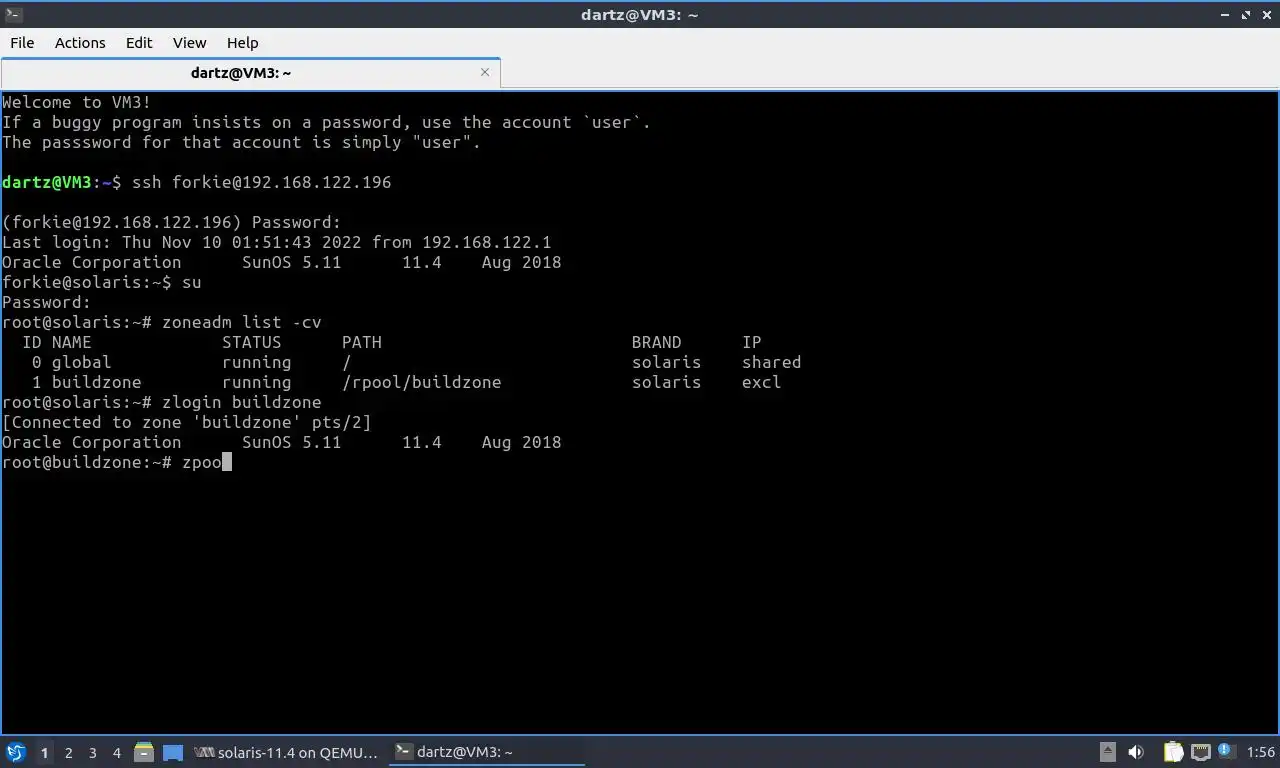This screenshot has height=768, width=1280.
Task: Click the 'shared' IP value
Action: 771,362
